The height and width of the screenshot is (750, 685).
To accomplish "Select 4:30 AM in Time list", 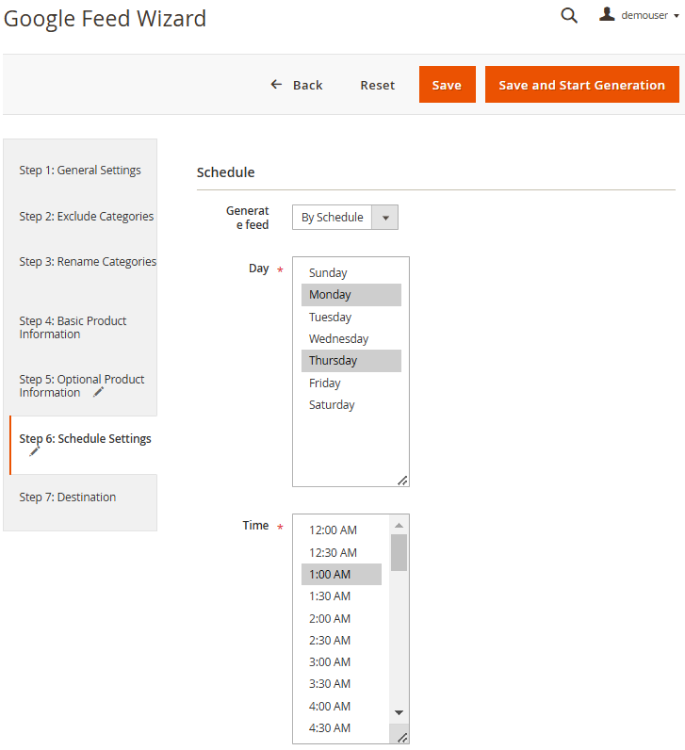I will pos(342,728).
